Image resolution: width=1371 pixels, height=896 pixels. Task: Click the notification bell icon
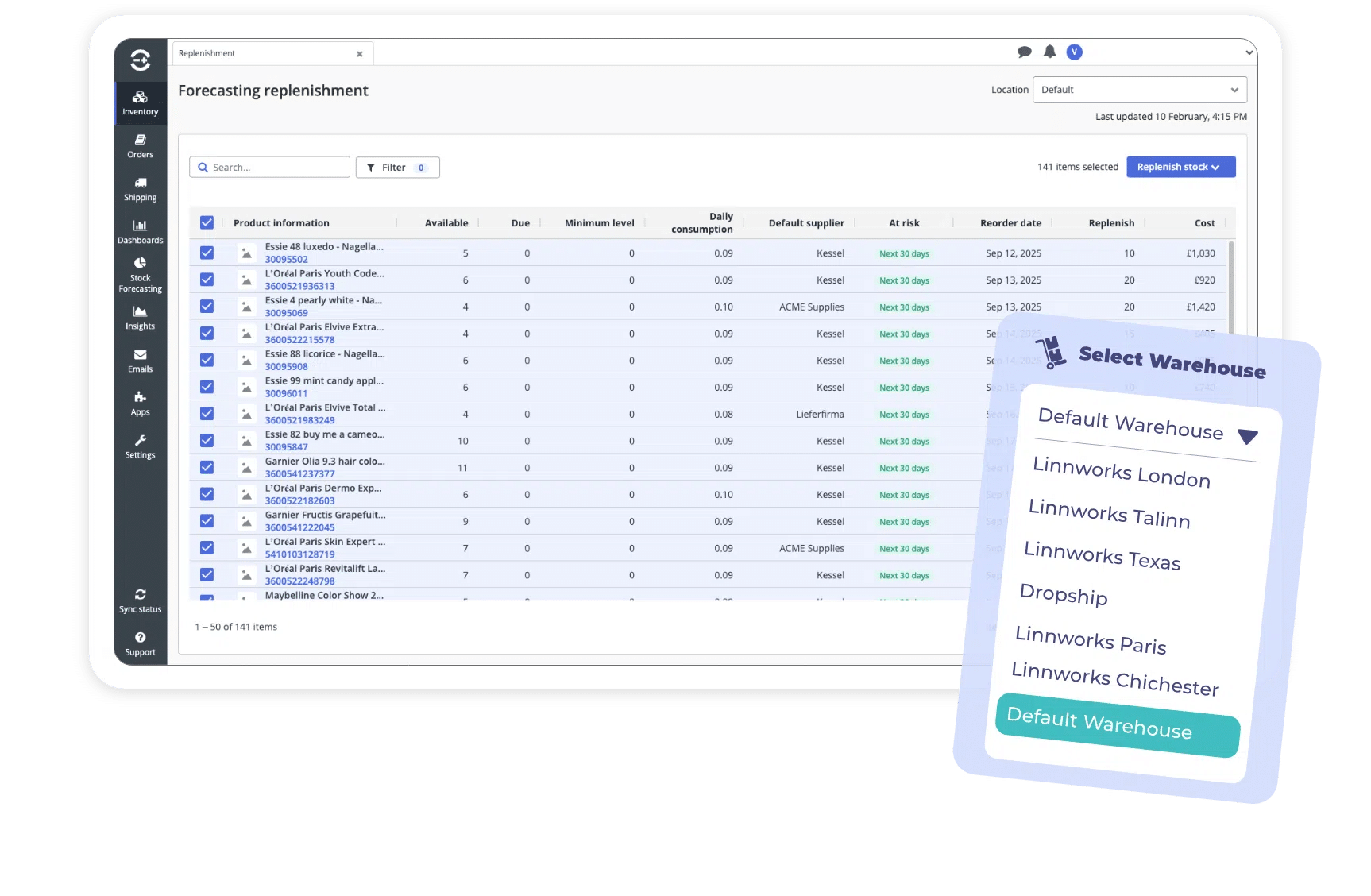tap(1049, 52)
